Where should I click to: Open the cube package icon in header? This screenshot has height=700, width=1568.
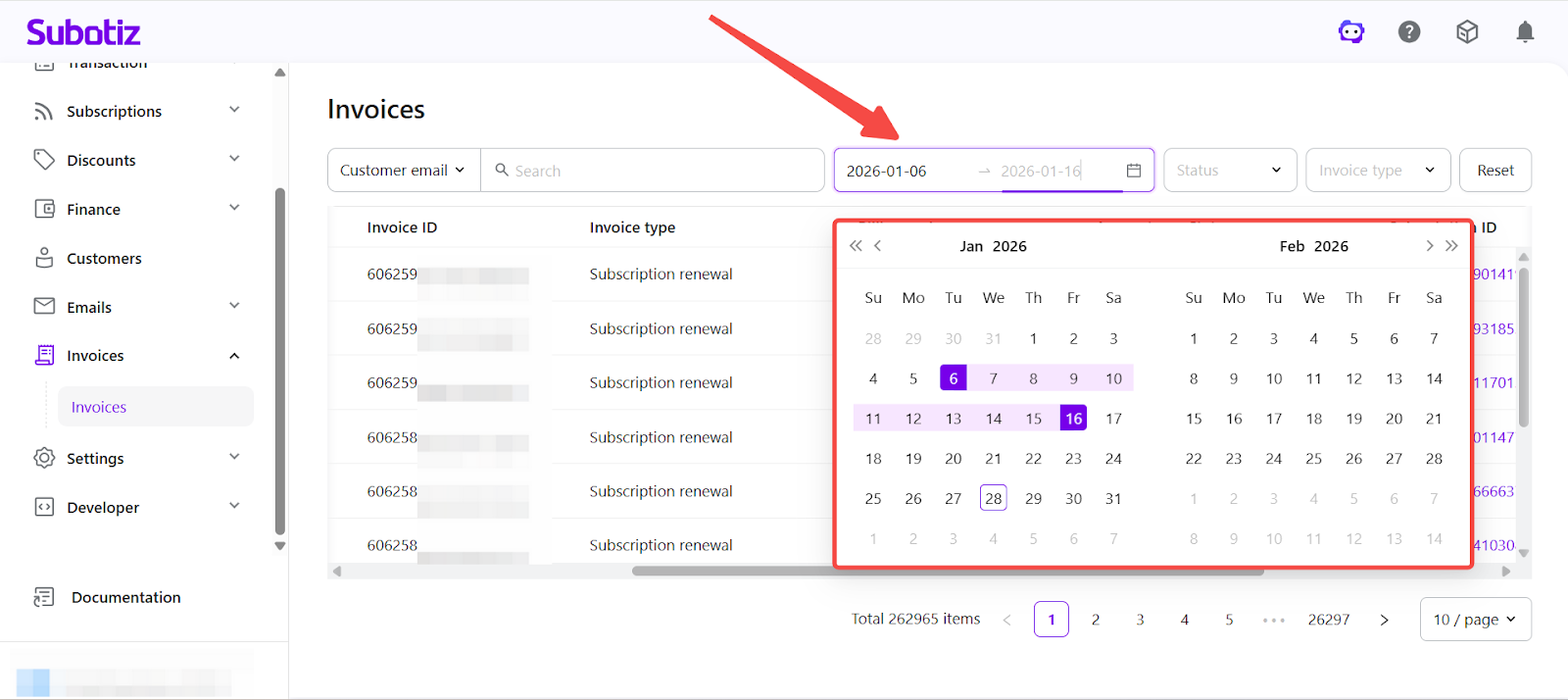click(1467, 32)
